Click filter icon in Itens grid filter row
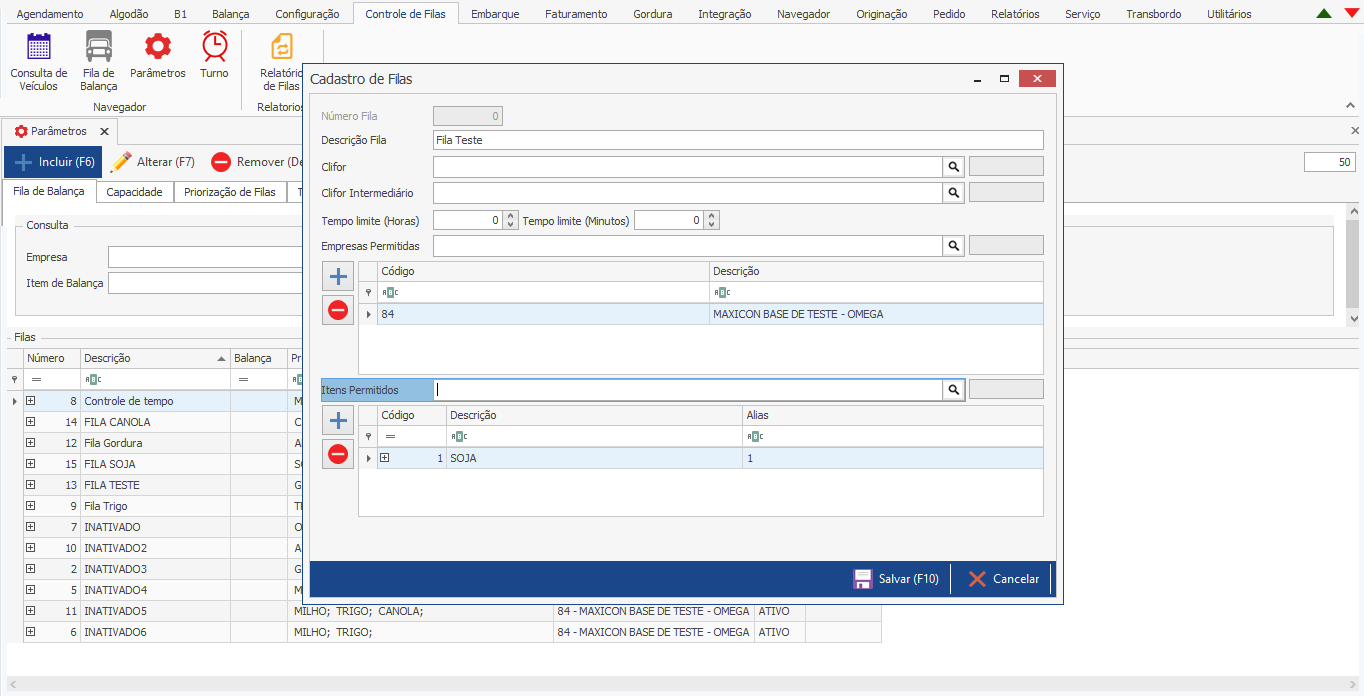Viewport: 1364px width, 696px height. point(368,436)
